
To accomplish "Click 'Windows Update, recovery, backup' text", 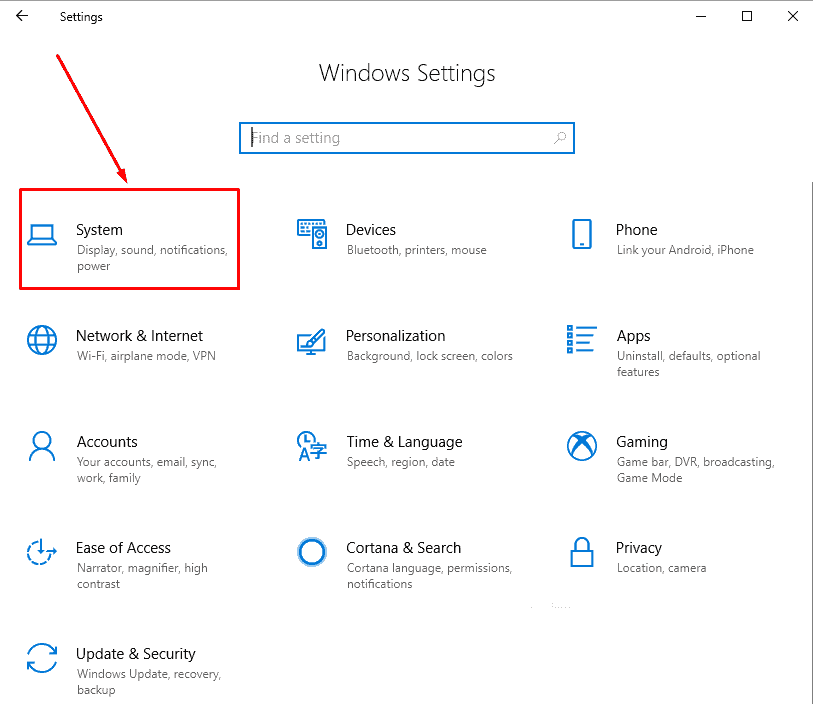I will pyautogui.click(x=149, y=682).
